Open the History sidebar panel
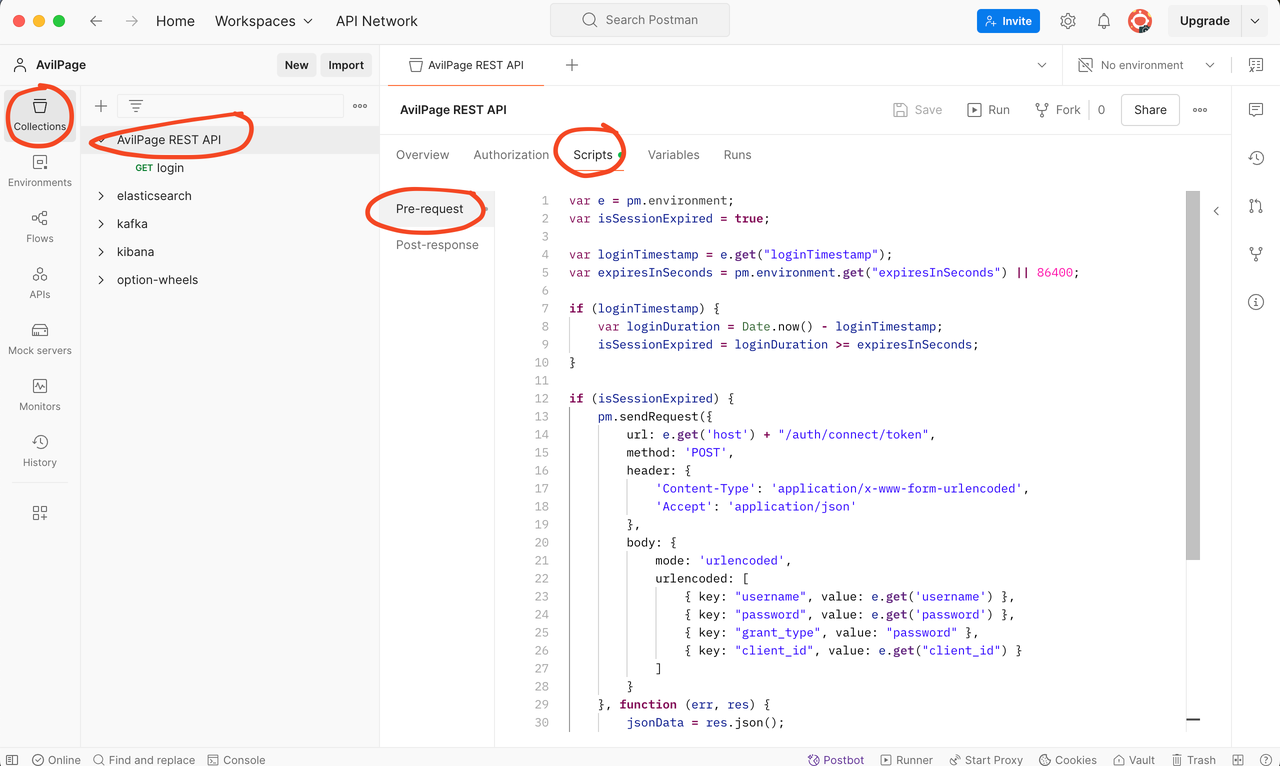 point(40,451)
